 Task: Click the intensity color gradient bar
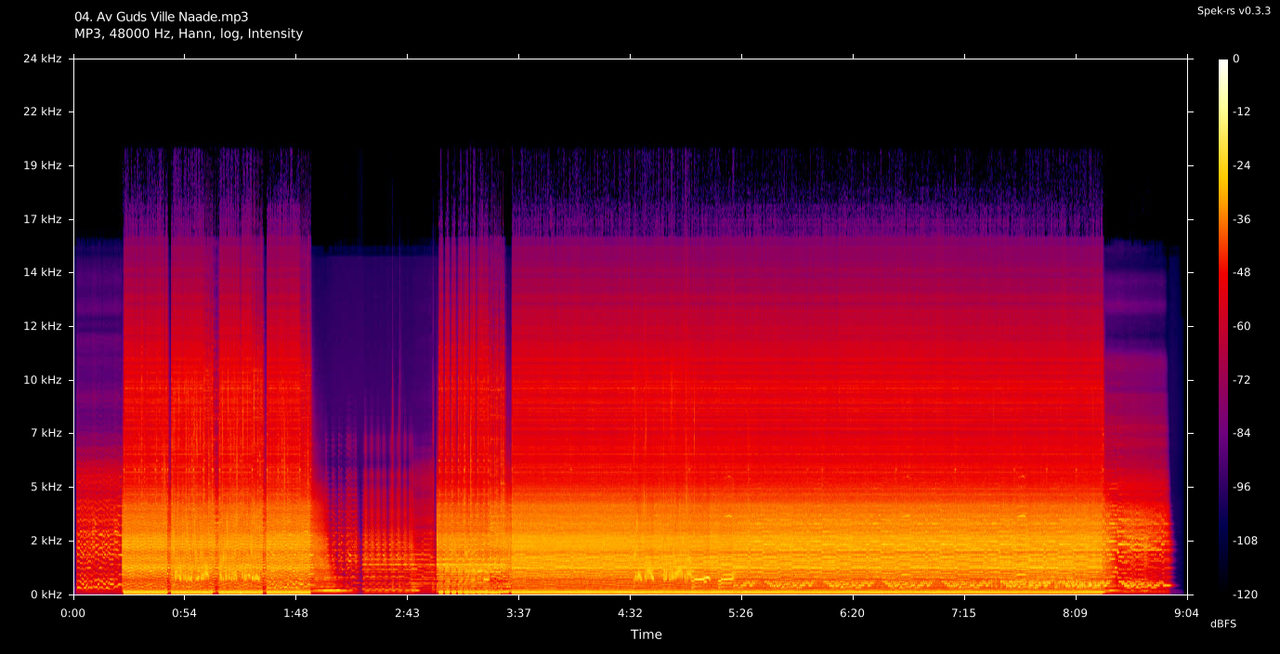tap(1223, 327)
